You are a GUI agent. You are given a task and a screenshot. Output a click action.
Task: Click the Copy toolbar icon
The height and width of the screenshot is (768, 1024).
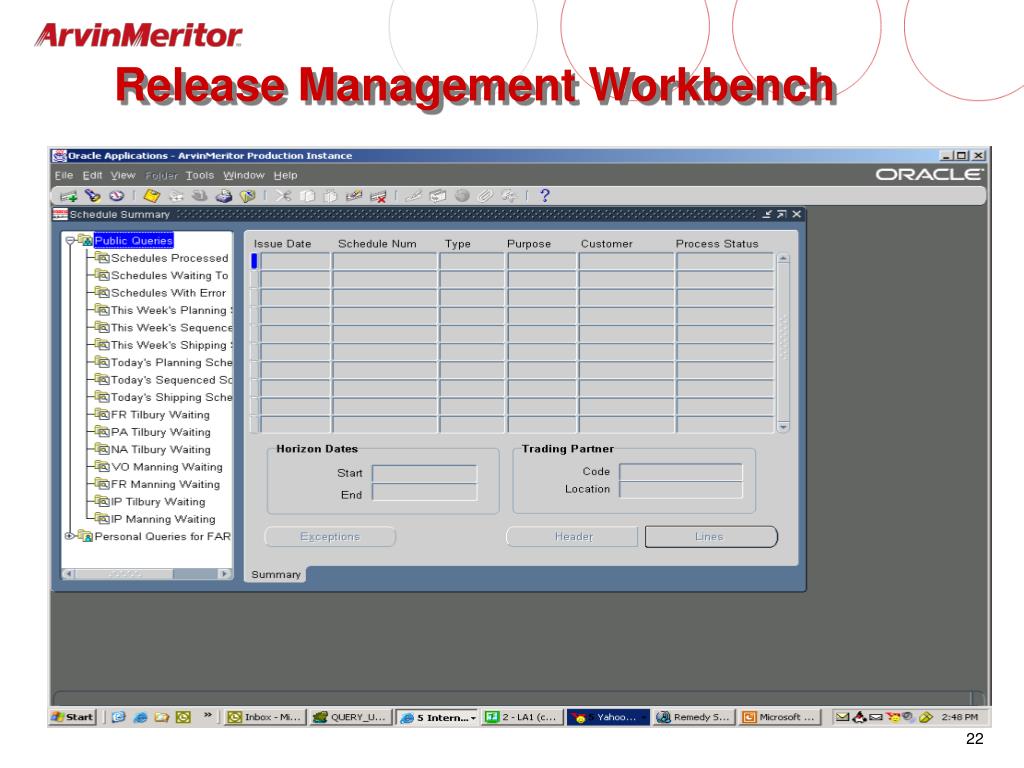[x=307, y=196]
